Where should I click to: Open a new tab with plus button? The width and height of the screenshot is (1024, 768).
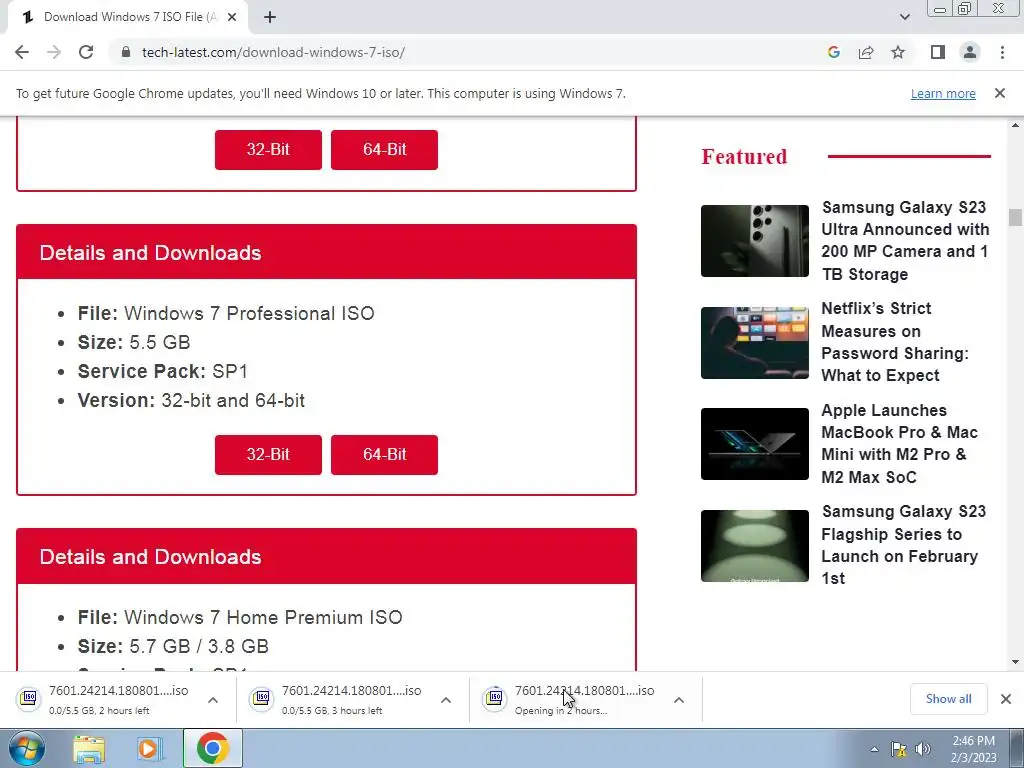click(x=270, y=17)
